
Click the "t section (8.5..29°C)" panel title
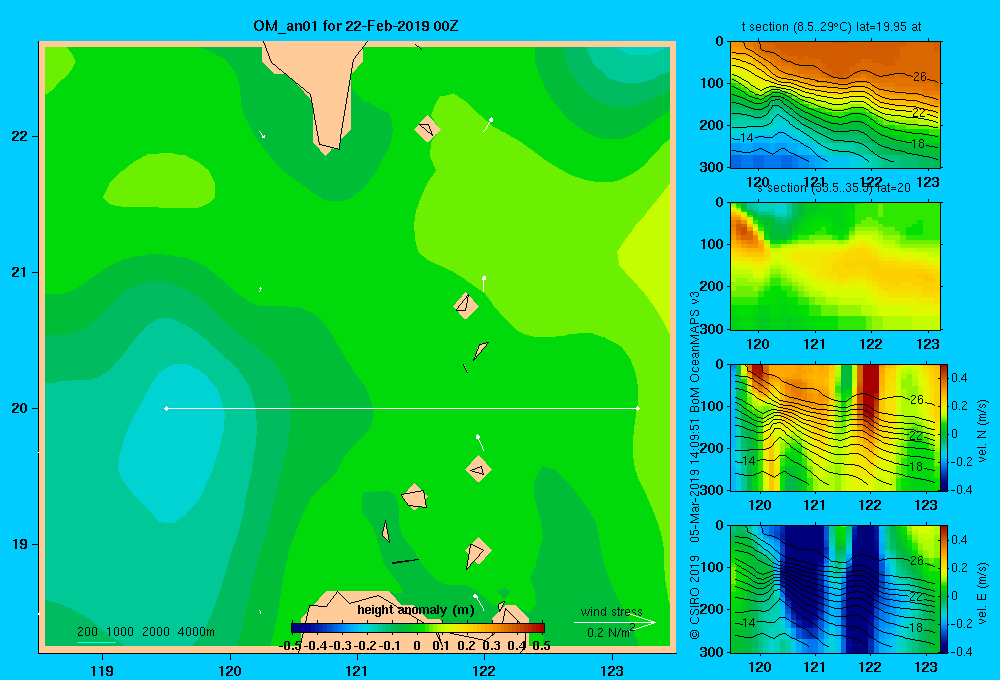[796, 27]
